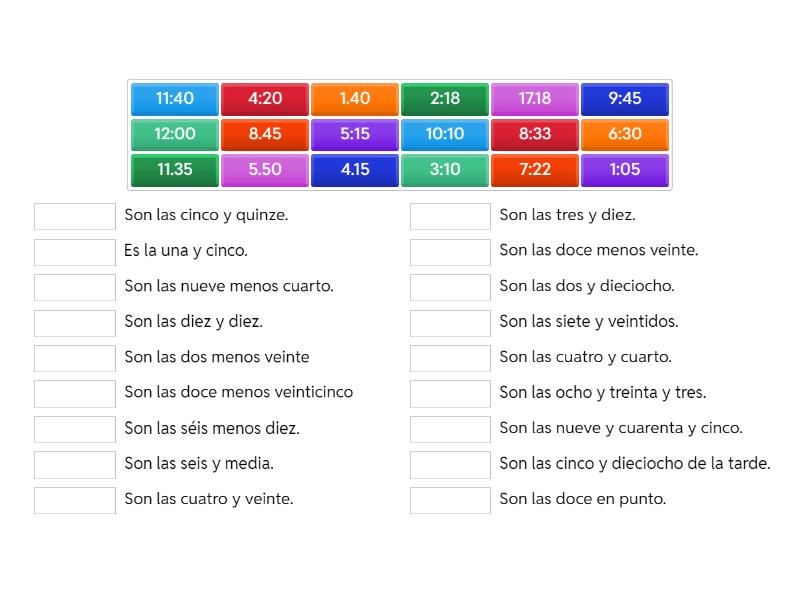
Task: Select the 5:15 time tile
Action: (355, 134)
